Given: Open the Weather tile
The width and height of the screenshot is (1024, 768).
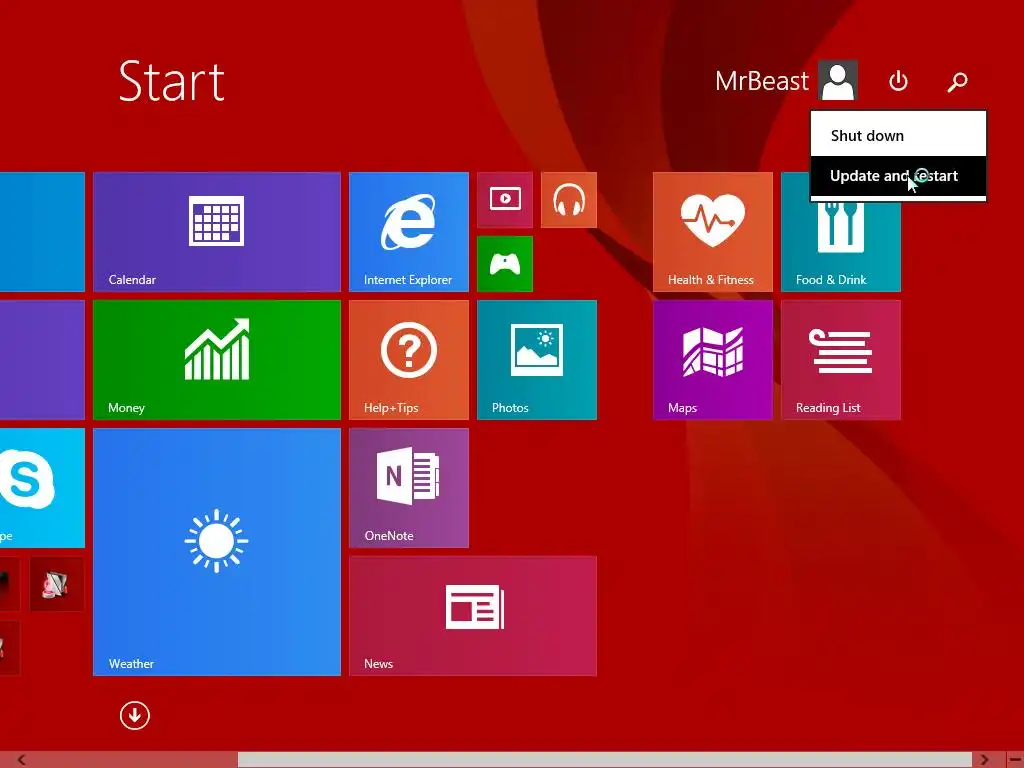Looking at the screenshot, I should click(217, 552).
